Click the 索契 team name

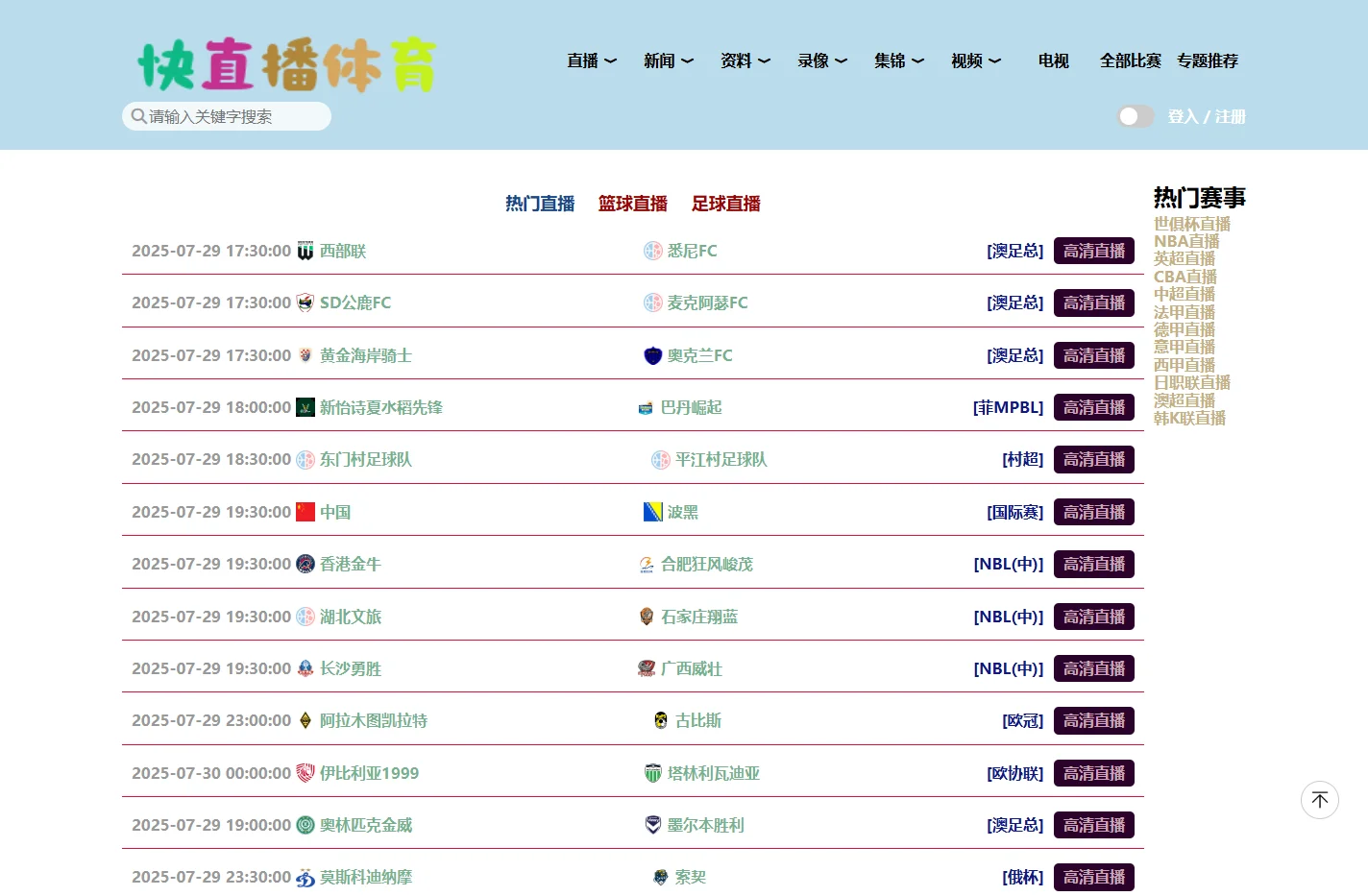[691, 877]
